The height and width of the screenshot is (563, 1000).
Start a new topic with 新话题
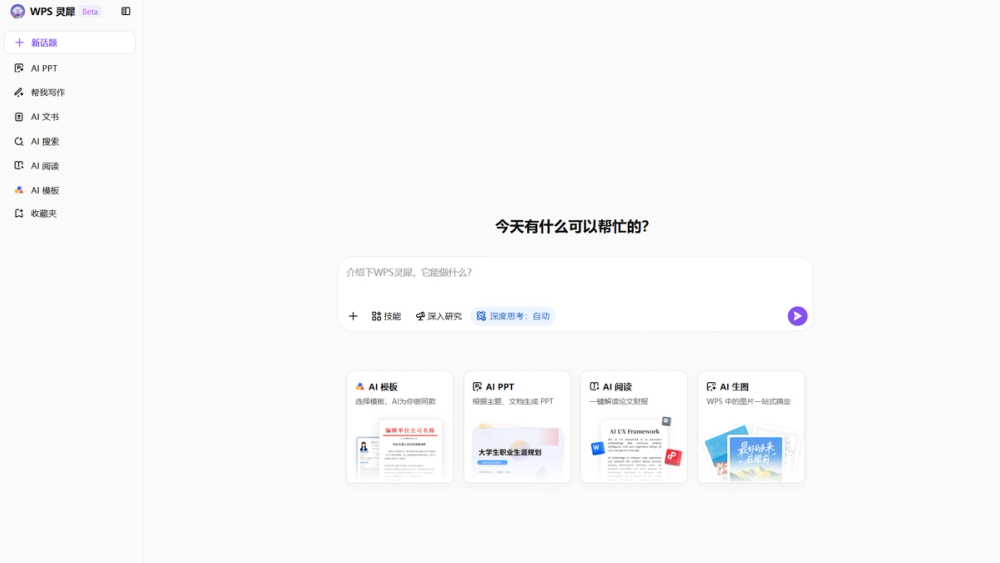70,43
